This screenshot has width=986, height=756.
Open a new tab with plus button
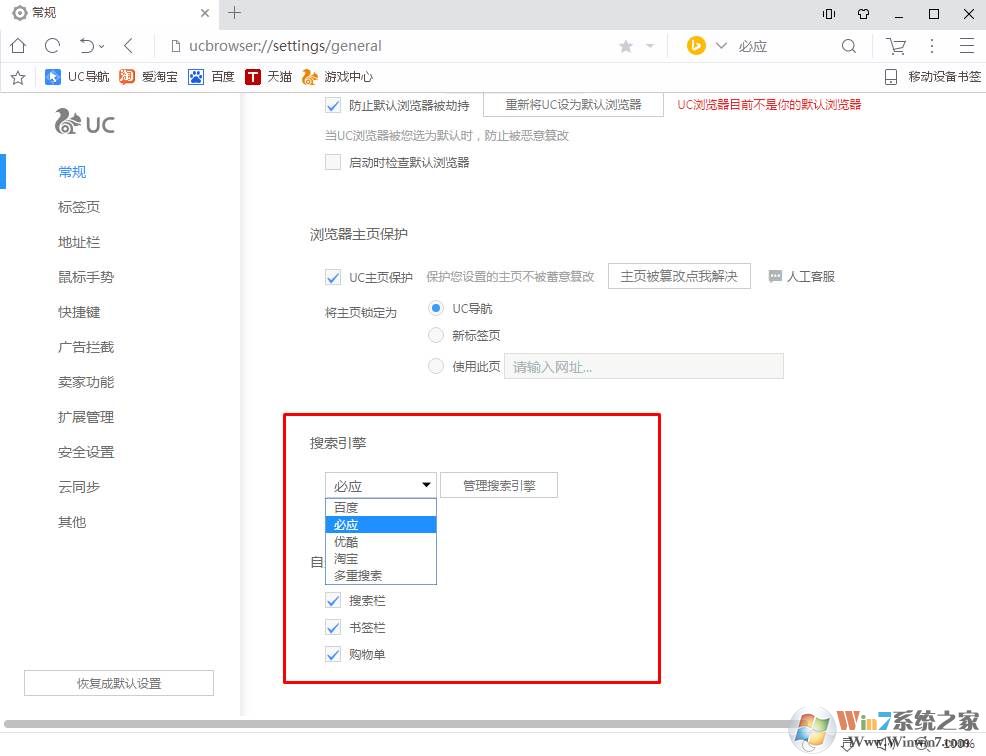[235, 13]
